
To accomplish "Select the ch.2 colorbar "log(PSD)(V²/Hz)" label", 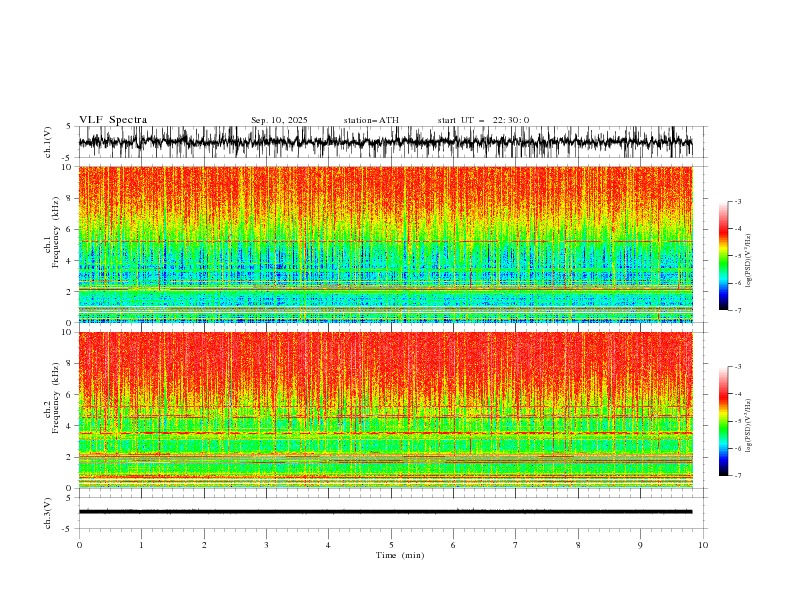I will (750, 426).
